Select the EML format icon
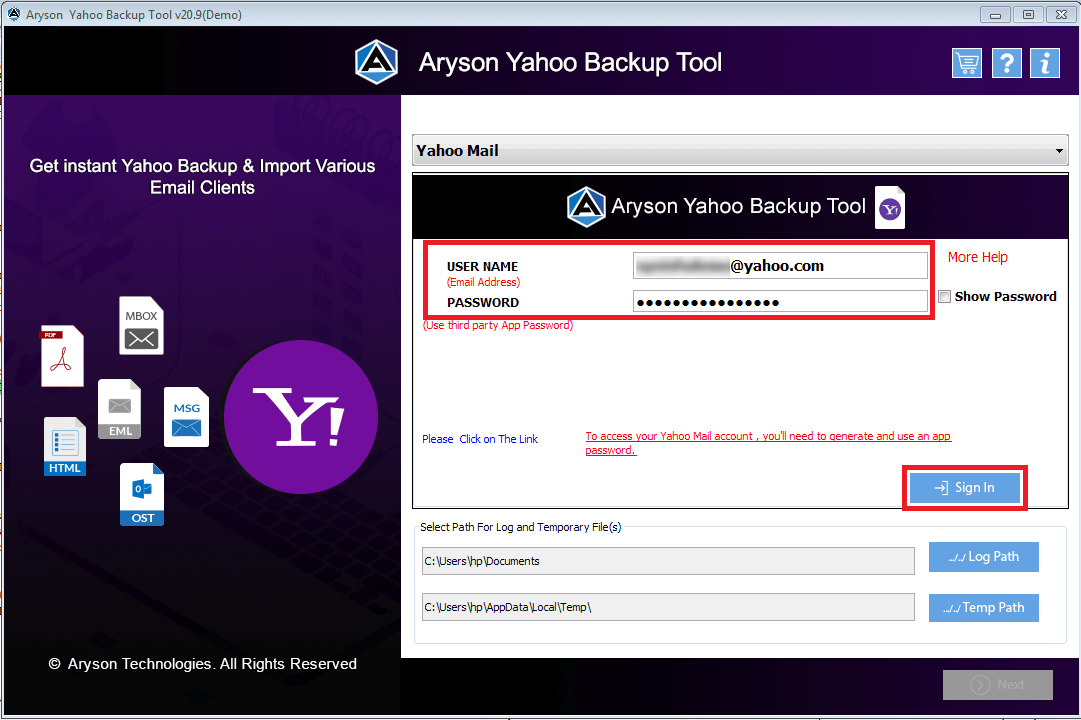Screen dimensions: 1081x720 click(119, 408)
